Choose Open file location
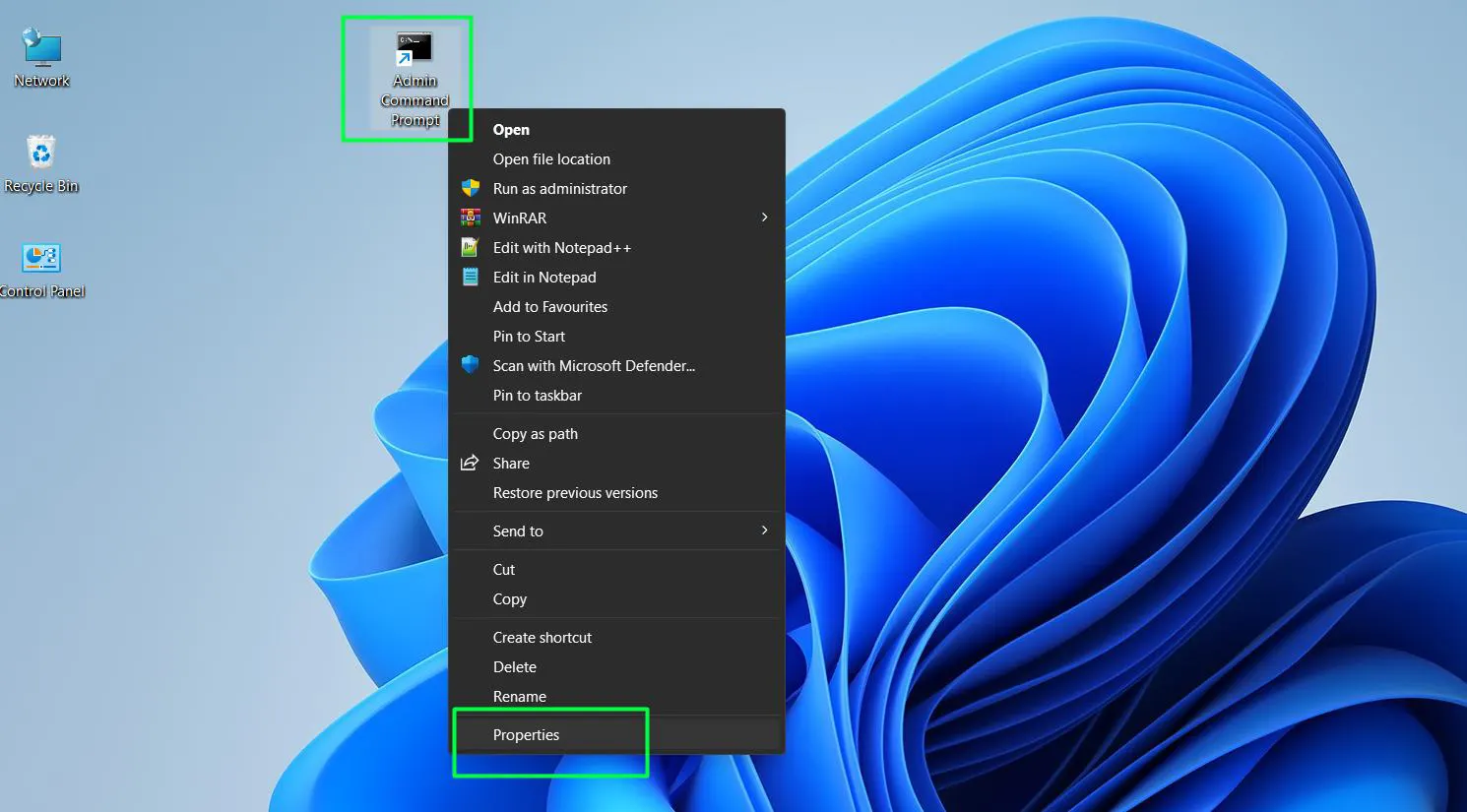This screenshot has width=1467, height=812. (551, 158)
